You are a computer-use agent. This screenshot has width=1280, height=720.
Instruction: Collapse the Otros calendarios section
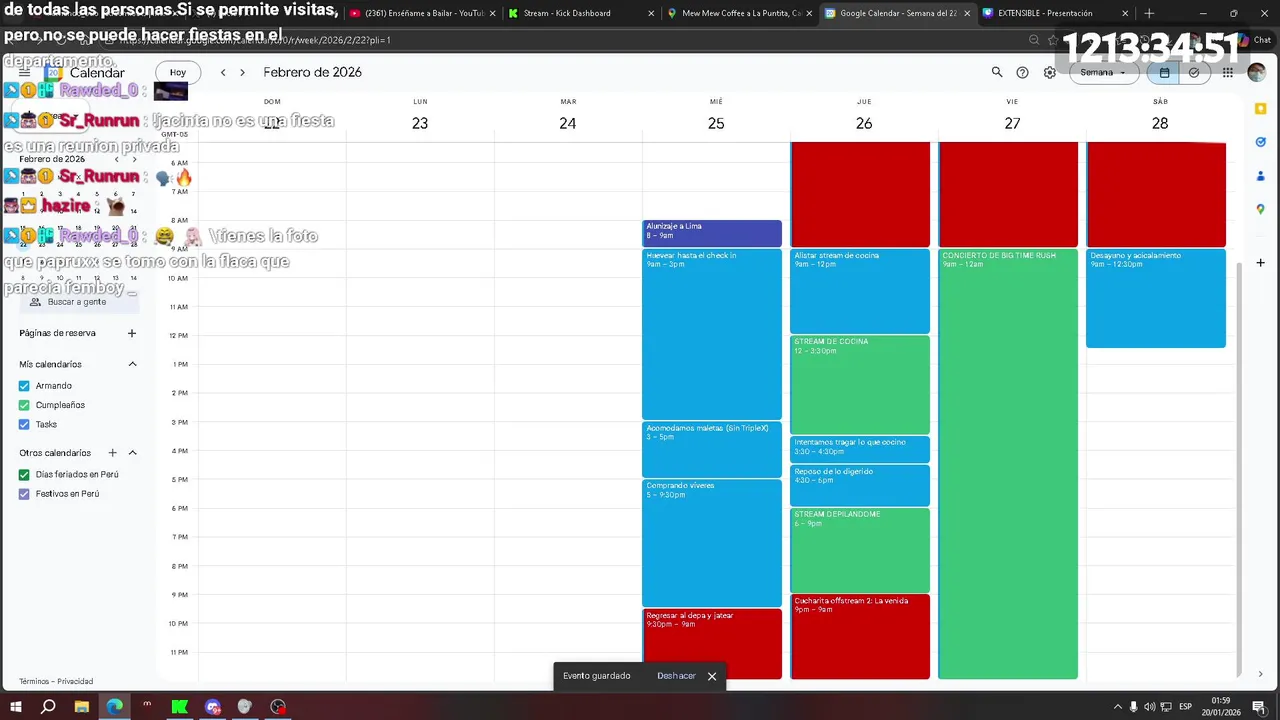(x=132, y=453)
